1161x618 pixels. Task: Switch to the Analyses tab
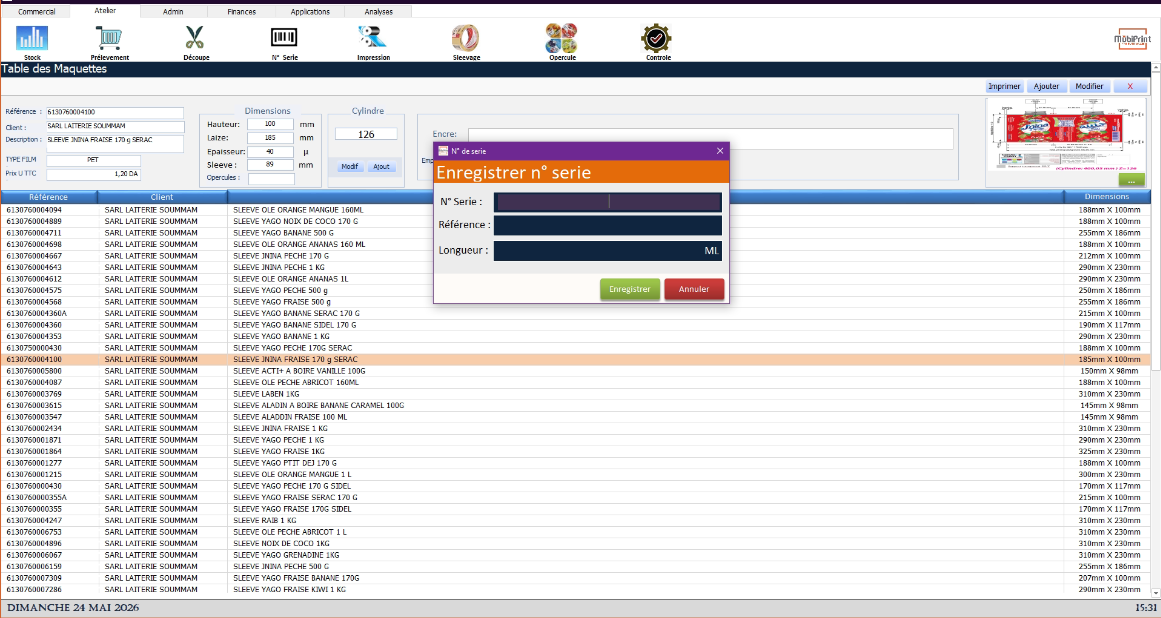(378, 12)
